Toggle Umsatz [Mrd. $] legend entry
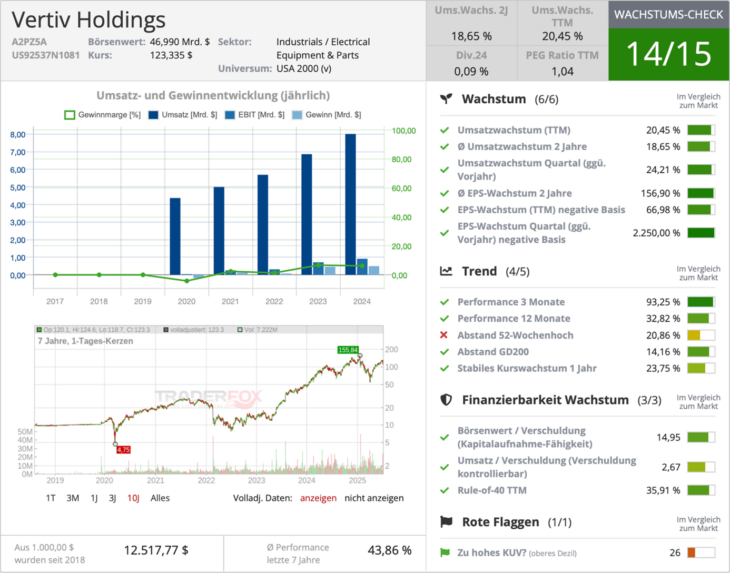Viewport: 730px width, 573px height. coord(182,115)
